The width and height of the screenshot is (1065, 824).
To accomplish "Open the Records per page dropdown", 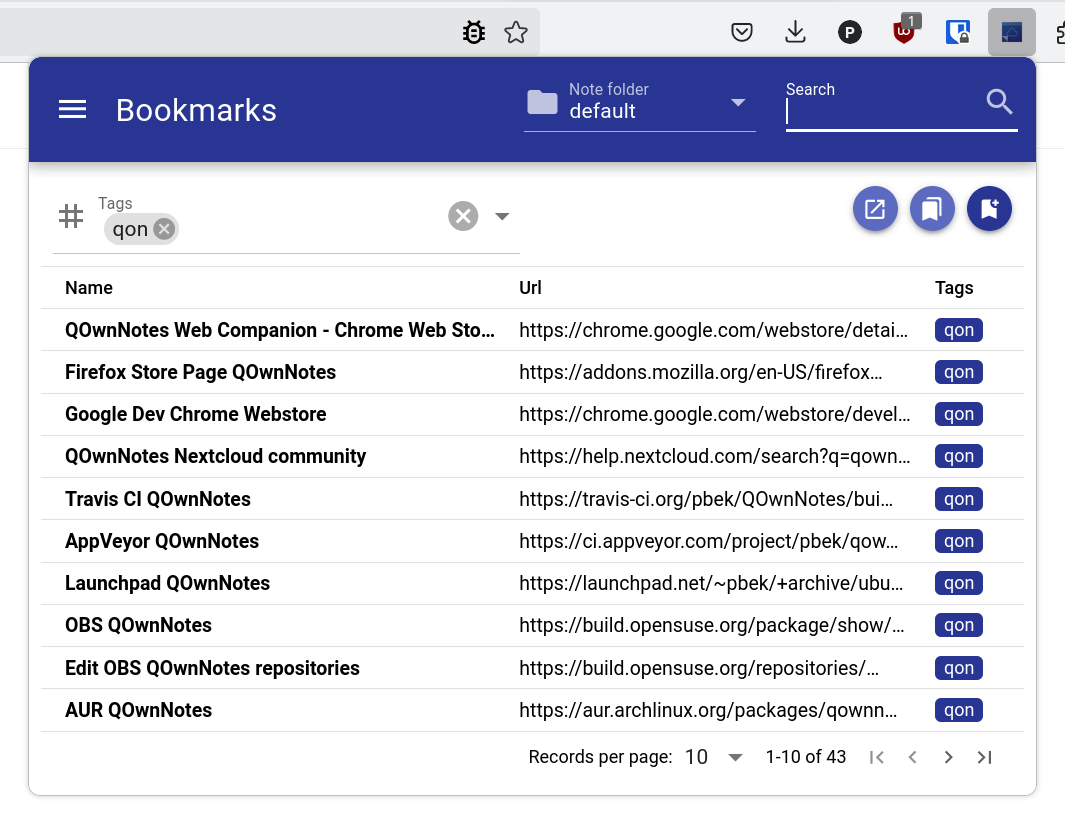I will point(735,757).
